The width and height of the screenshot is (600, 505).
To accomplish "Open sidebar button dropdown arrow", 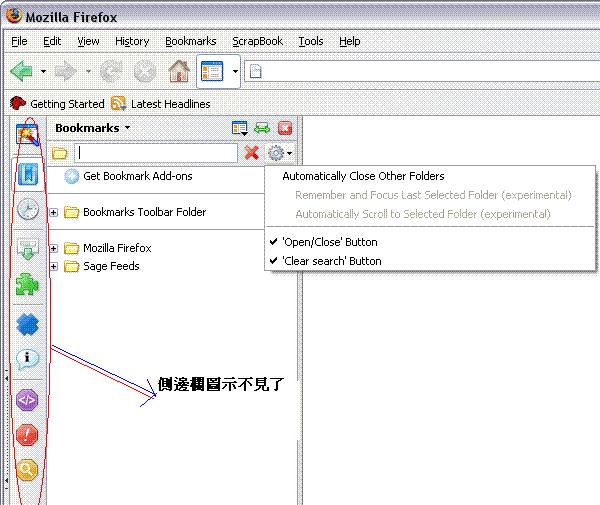I will (x=235, y=72).
